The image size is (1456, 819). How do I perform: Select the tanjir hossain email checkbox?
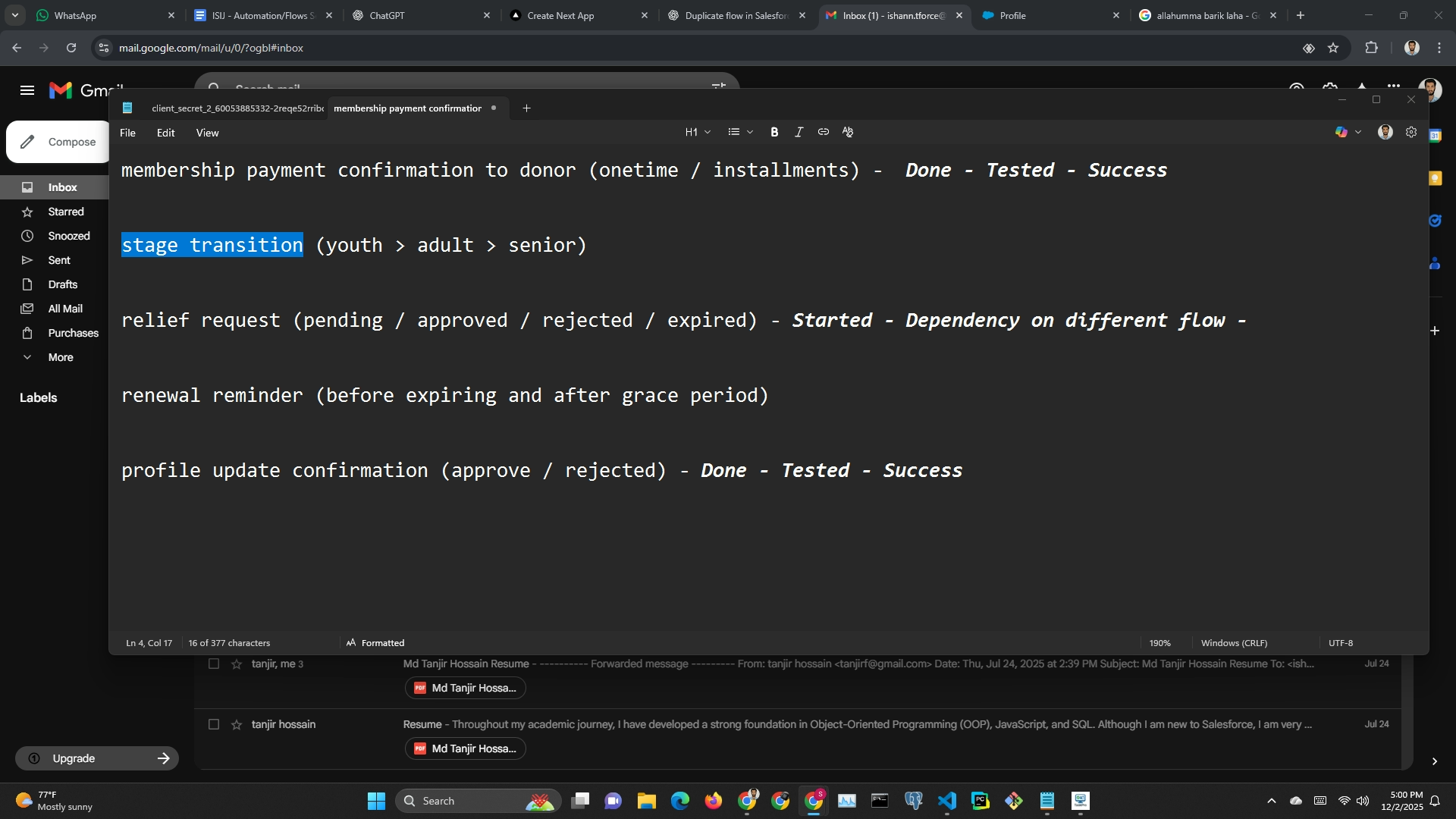pyautogui.click(x=214, y=725)
